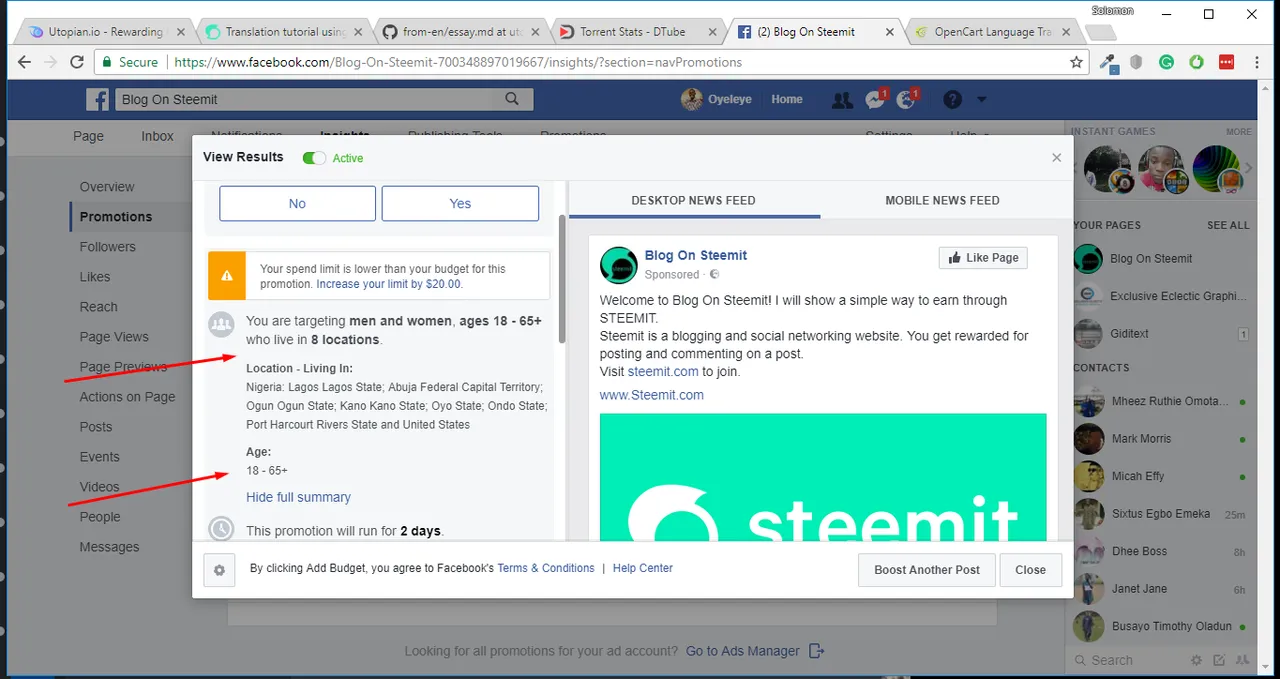Click the new message compose icon in chat bar
Viewport: 1280px width, 679px height.
click(1219, 660)
